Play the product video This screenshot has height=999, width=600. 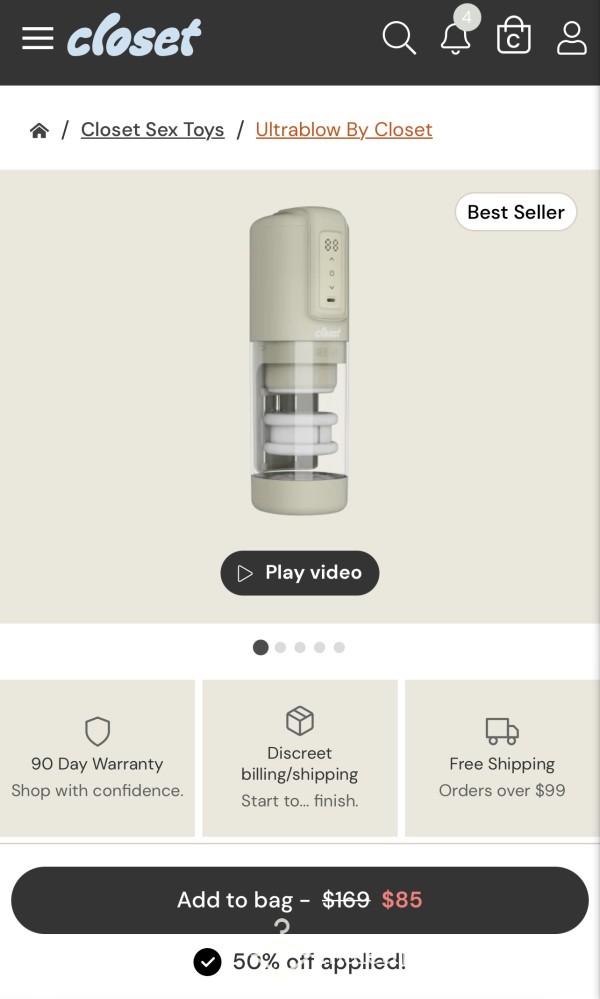[300, 573]
